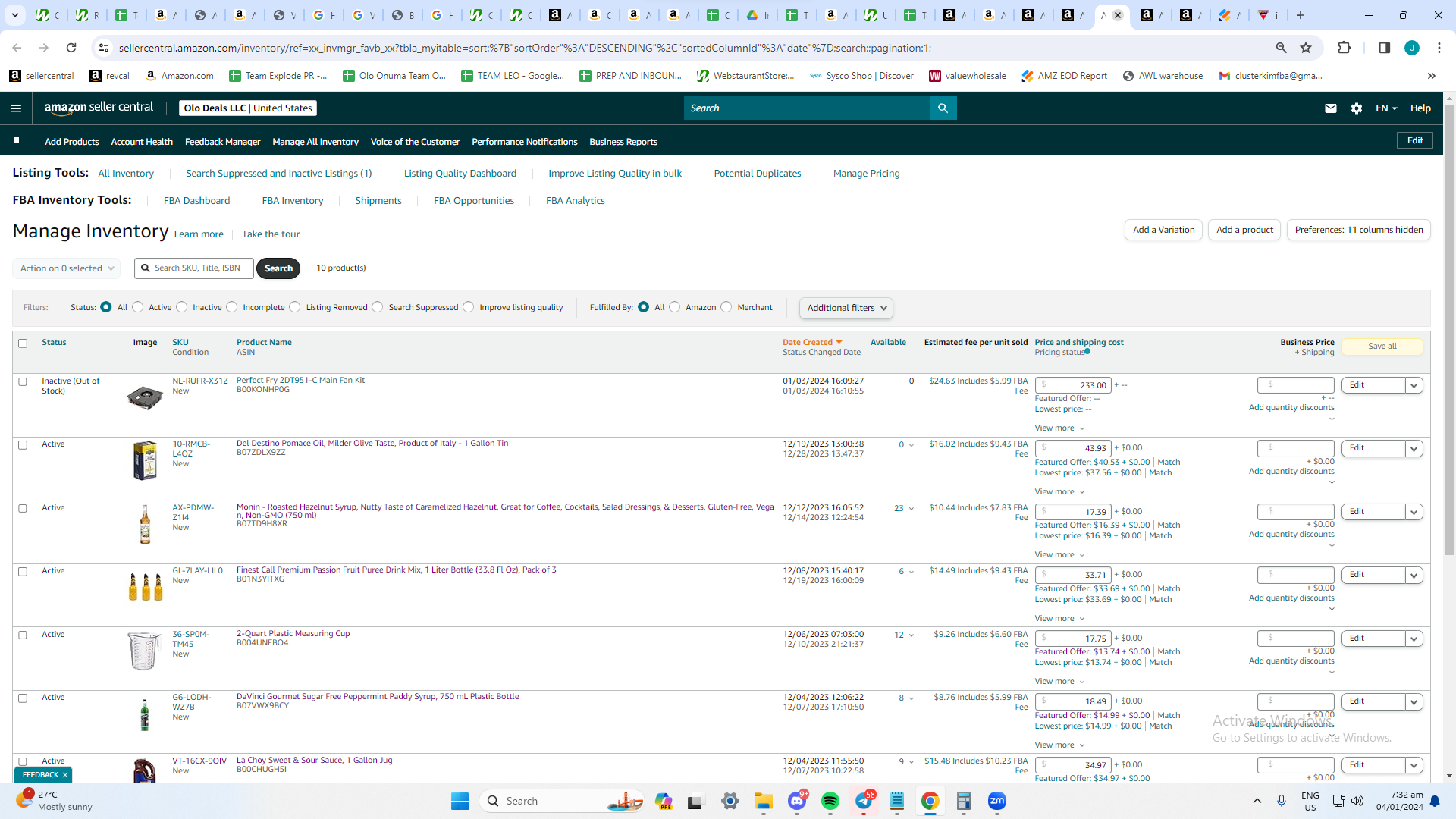Expand View more for the Finest Call row

pos(1059,619)
